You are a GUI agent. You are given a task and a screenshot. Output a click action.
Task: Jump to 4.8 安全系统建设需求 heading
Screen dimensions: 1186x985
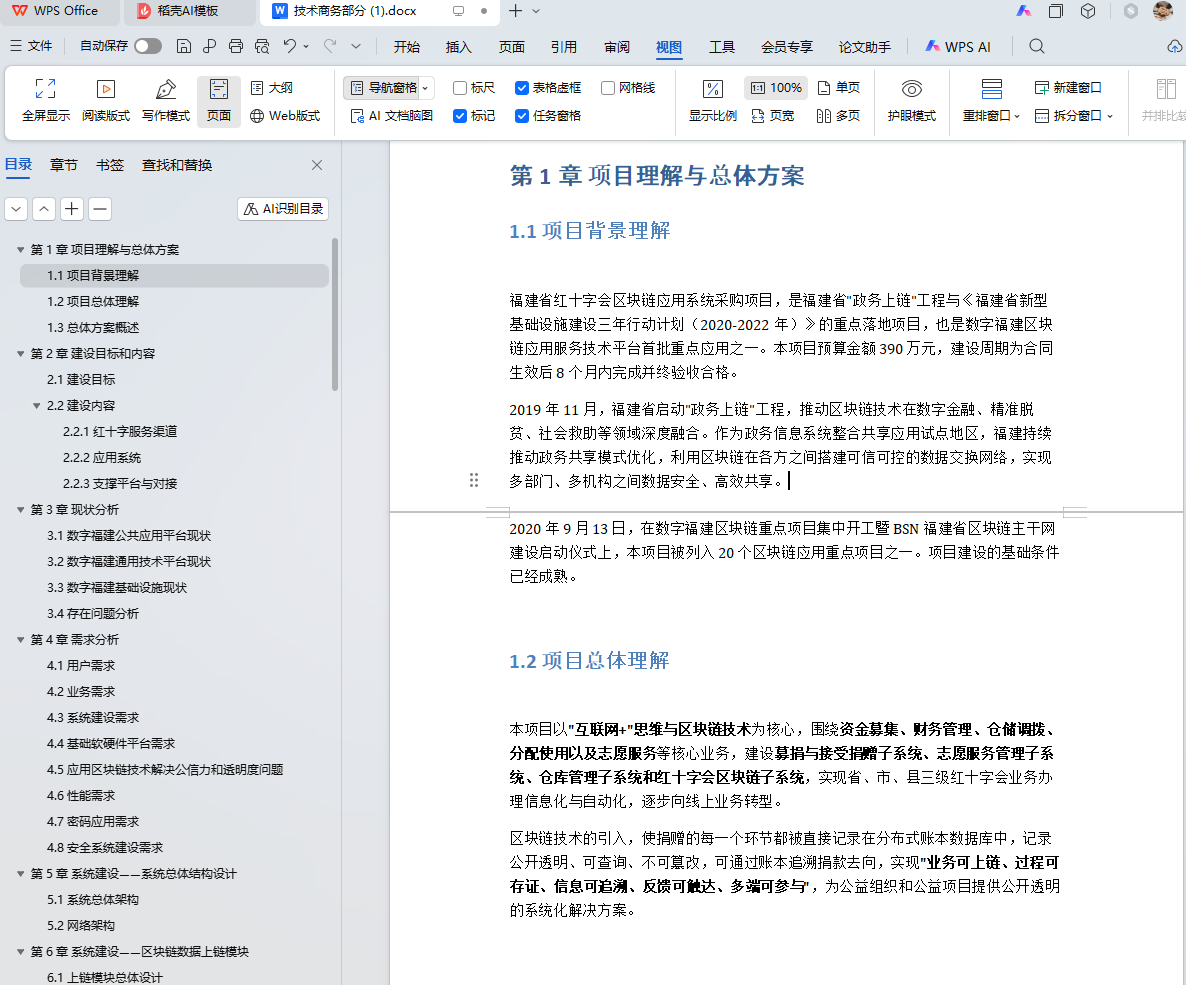click(x=105, y=847)
